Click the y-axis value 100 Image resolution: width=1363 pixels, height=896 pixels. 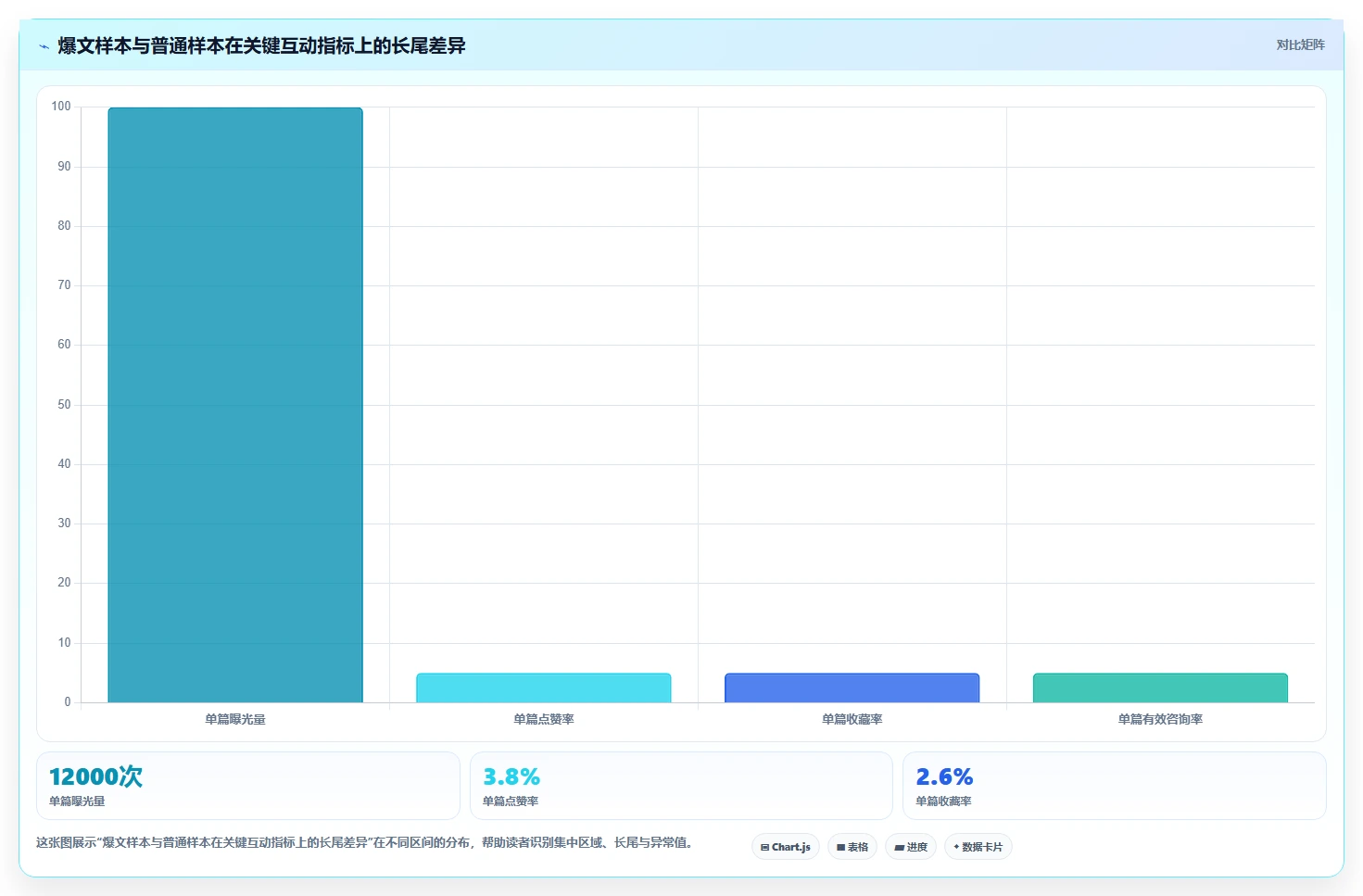point(61,107)
